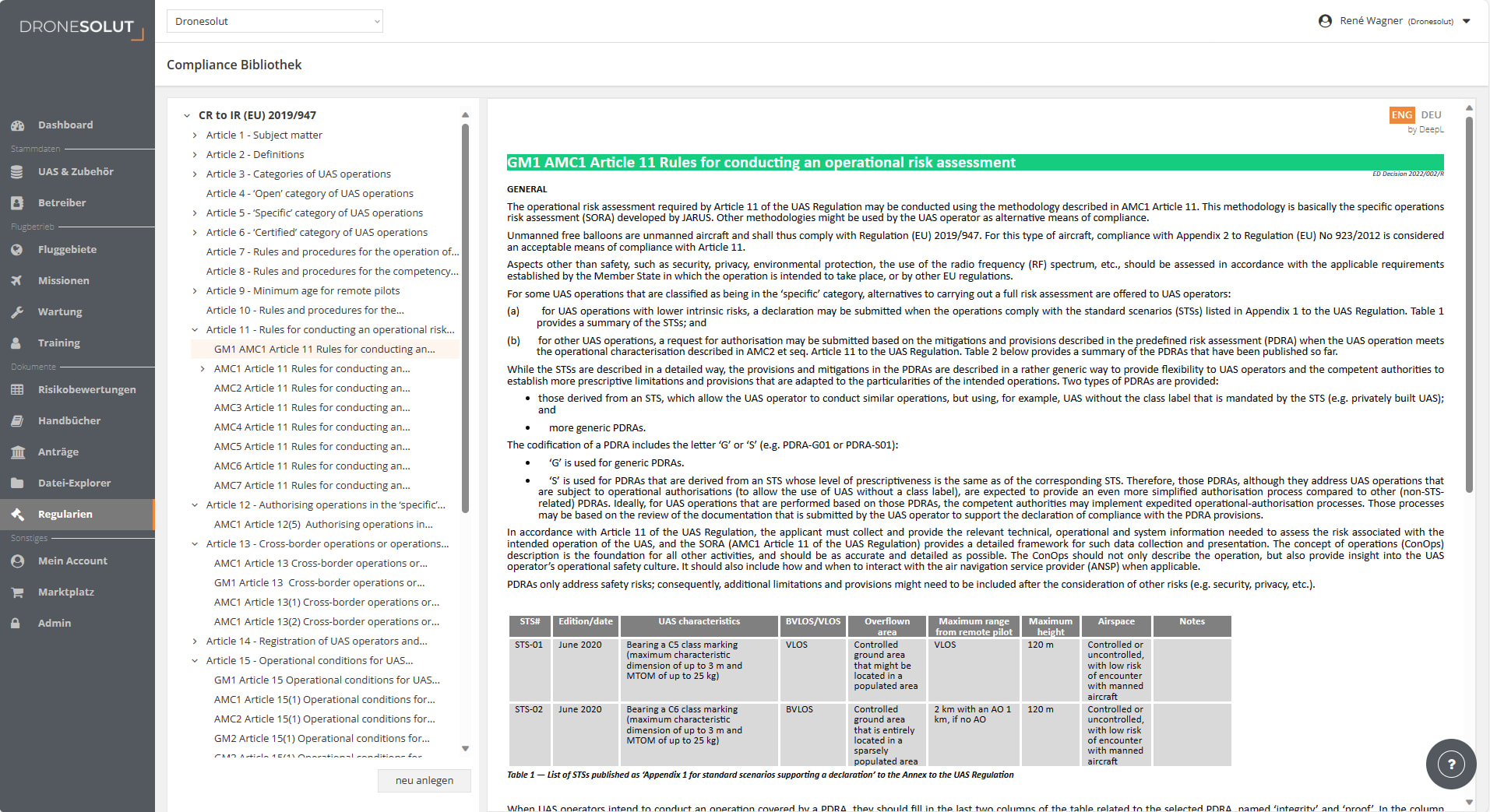This screenshot has height=812, width=1490.
Task: Expand Article 3 - Categories of UAS operations chevron
Action: (195, 174)
